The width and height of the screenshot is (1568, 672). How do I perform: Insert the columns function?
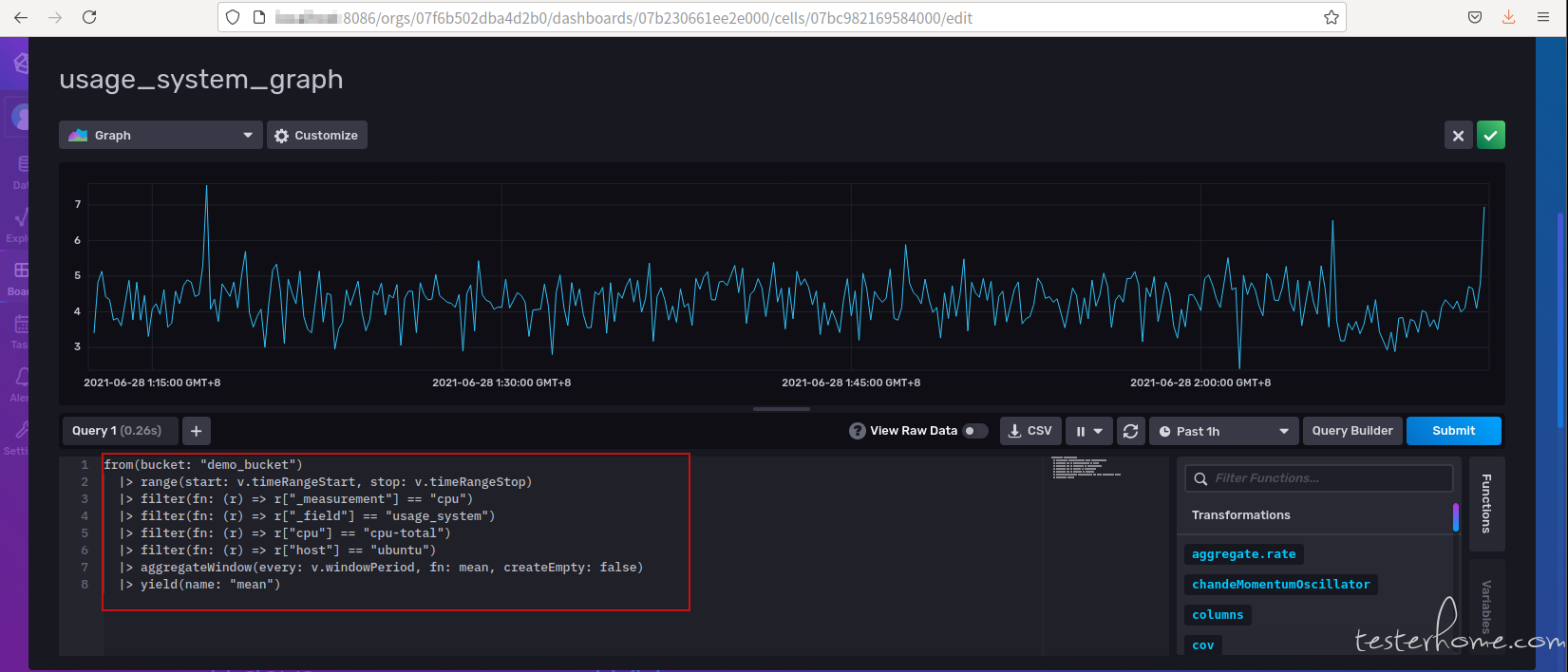coord(1218,615)
